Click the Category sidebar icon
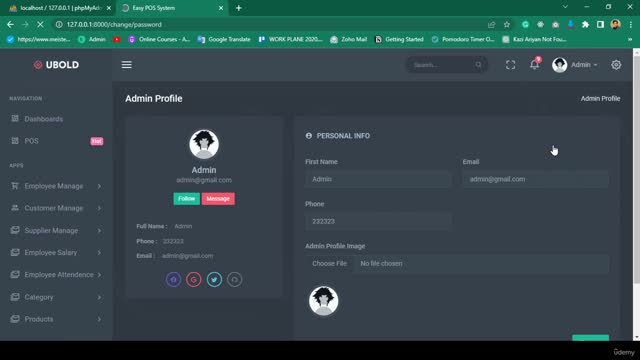The height and width of the screenshot is (360, 640). click(x=15, y=297)
